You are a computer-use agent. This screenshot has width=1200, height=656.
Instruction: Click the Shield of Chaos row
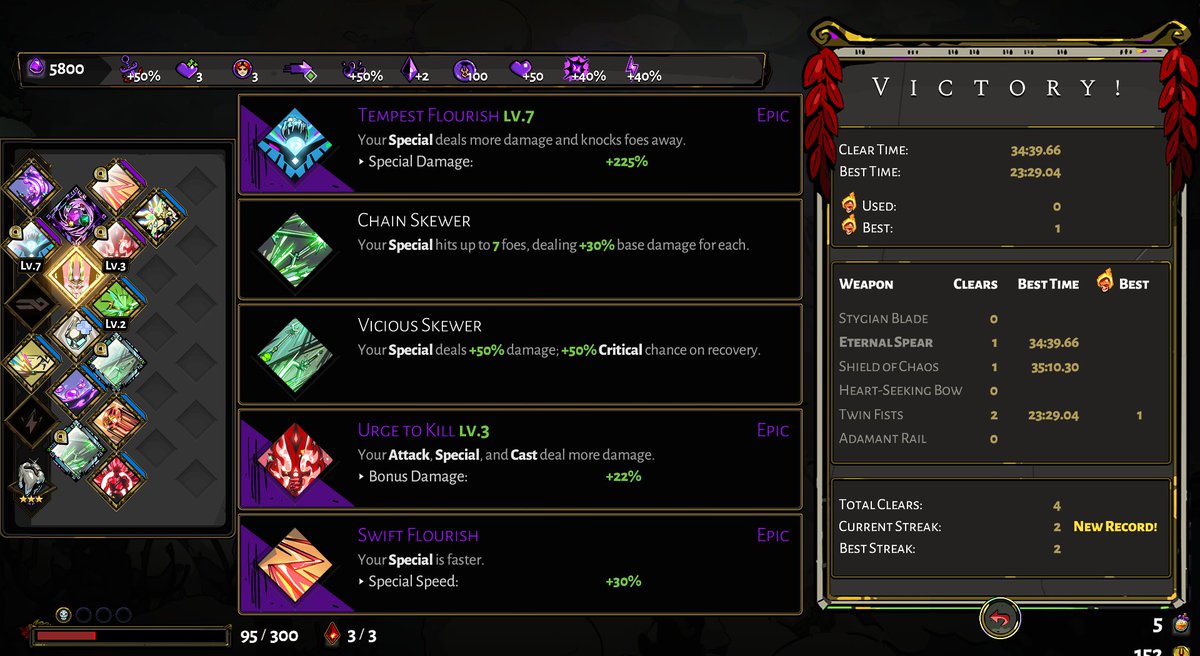pyautogui.click(x=1001, y=366)
